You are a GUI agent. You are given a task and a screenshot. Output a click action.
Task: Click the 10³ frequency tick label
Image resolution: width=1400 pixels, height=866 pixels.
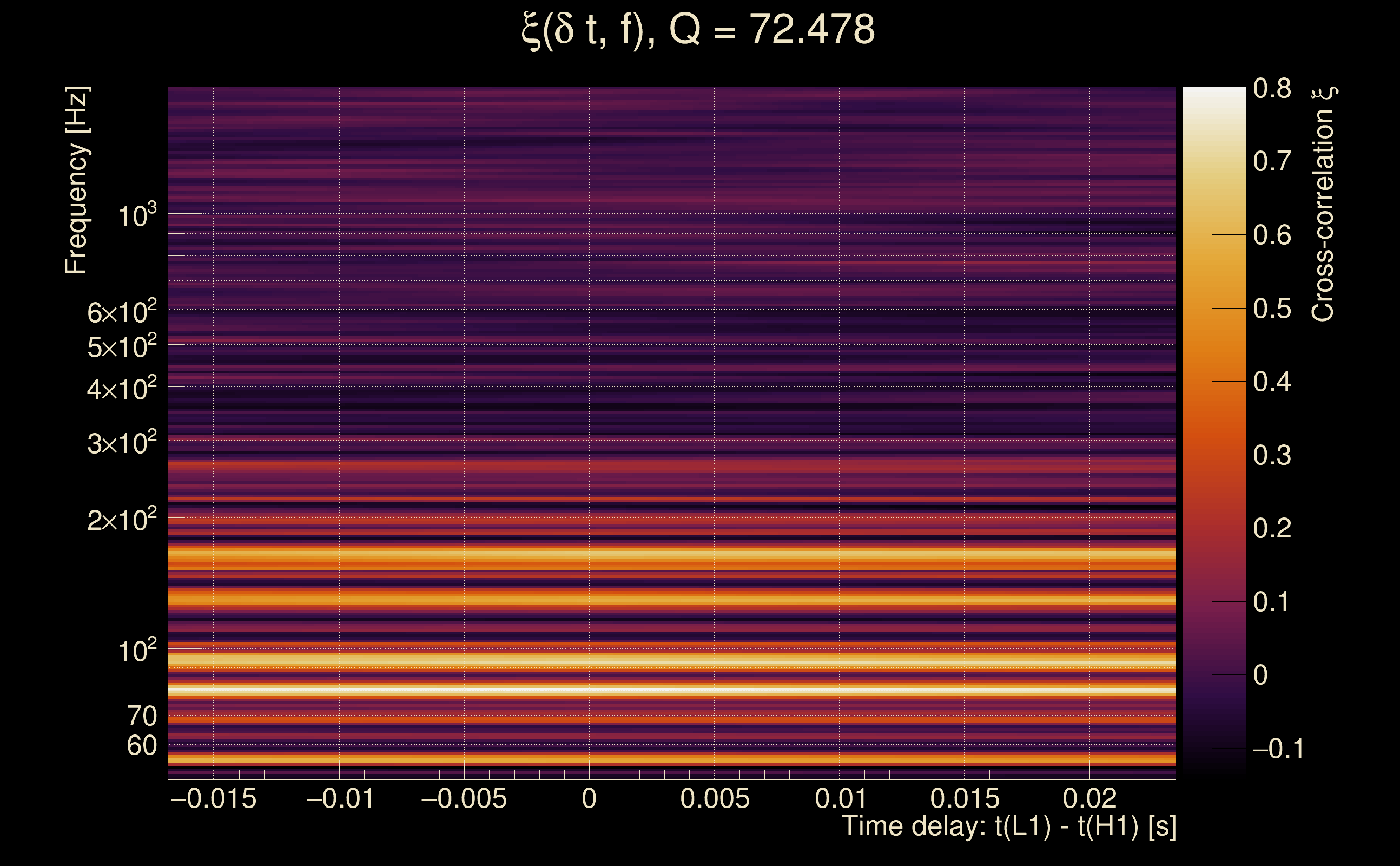[137, 216]
